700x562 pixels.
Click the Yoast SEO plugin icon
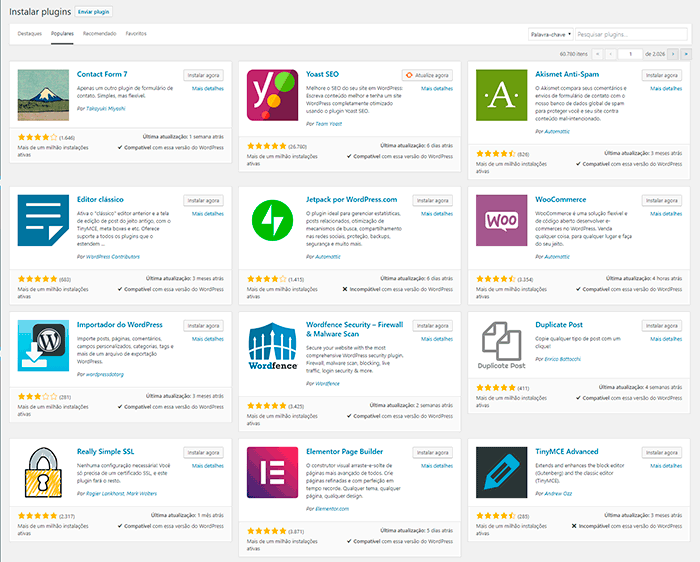[272, 95]
